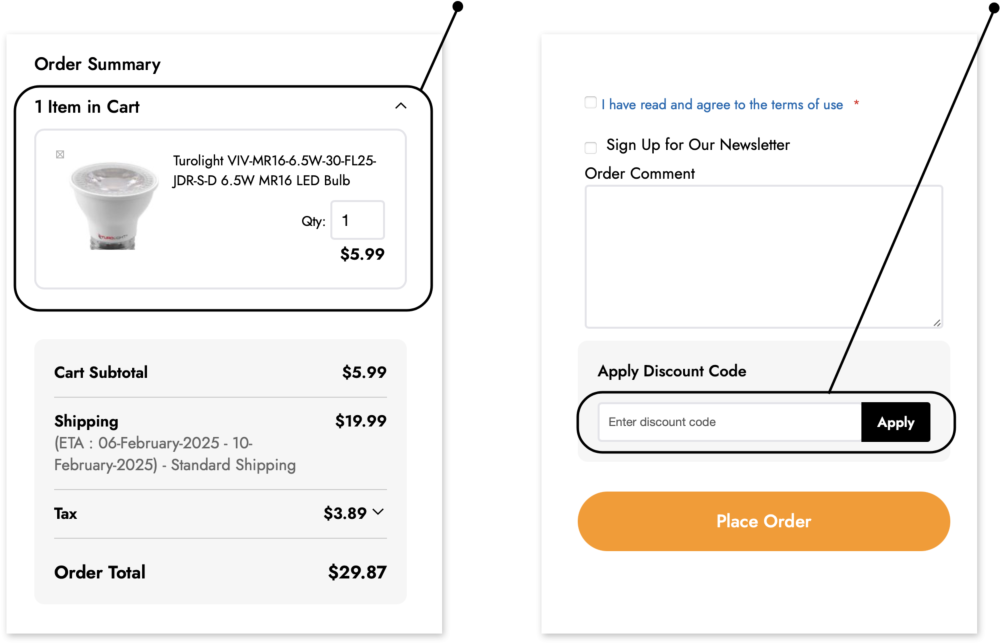The height and width of the screenshot is (644, 1000).
Task: Click the orange Place Order button
Action: pyautogui.click(x=763, y=521)
